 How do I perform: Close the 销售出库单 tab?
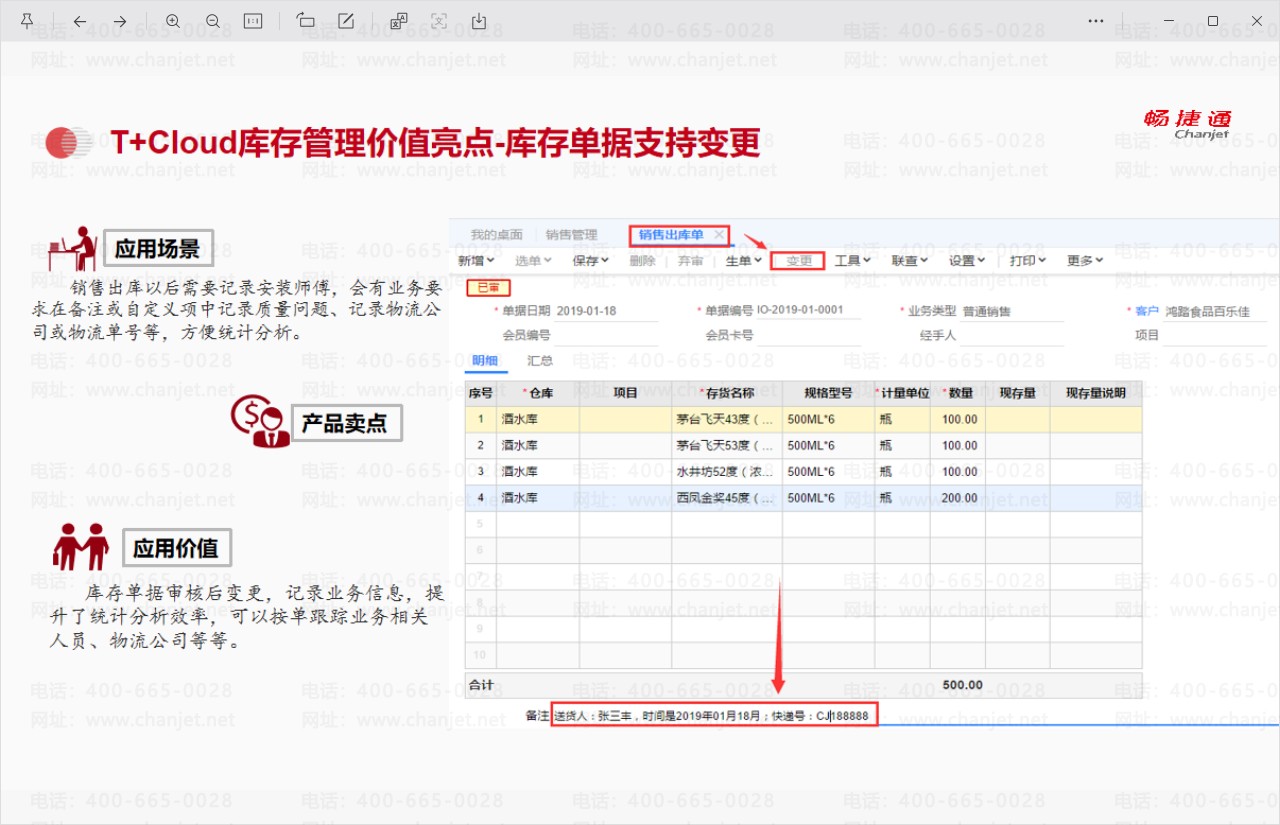tap(719, 235)
